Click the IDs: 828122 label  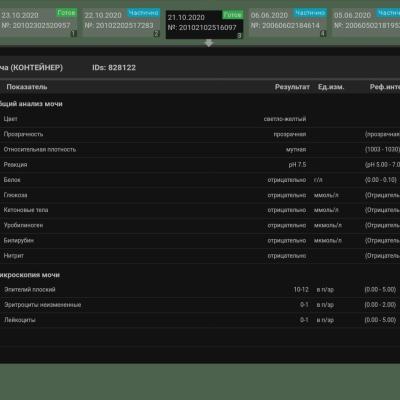(x=114, y=68)
